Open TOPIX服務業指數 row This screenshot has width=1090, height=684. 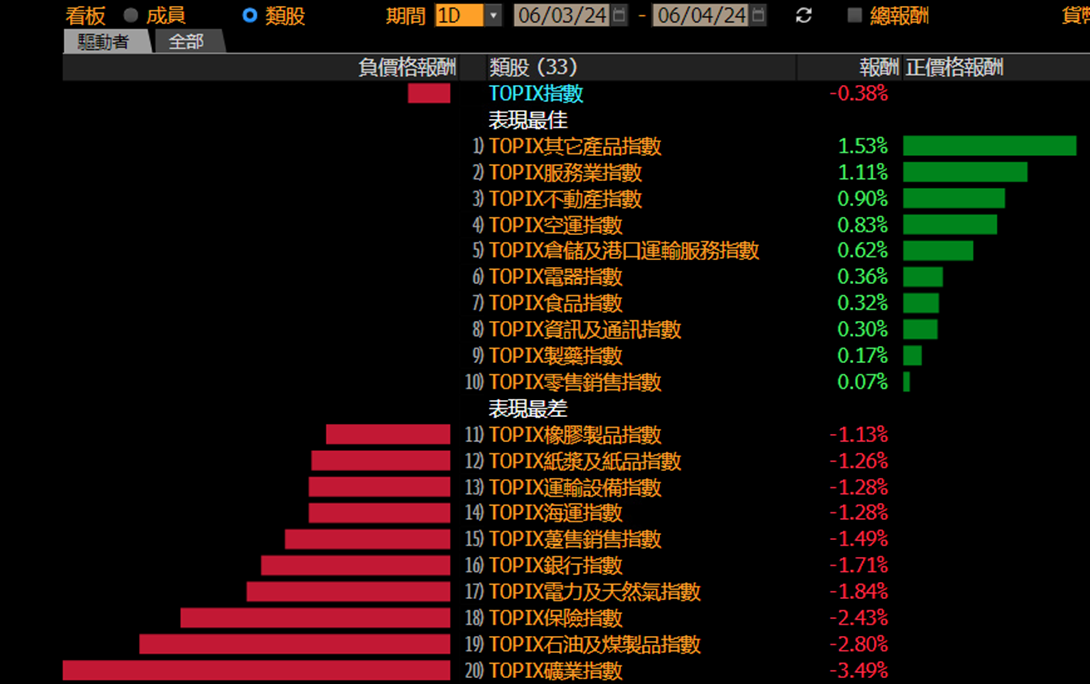pyautogui.click(x=565, y=172)
